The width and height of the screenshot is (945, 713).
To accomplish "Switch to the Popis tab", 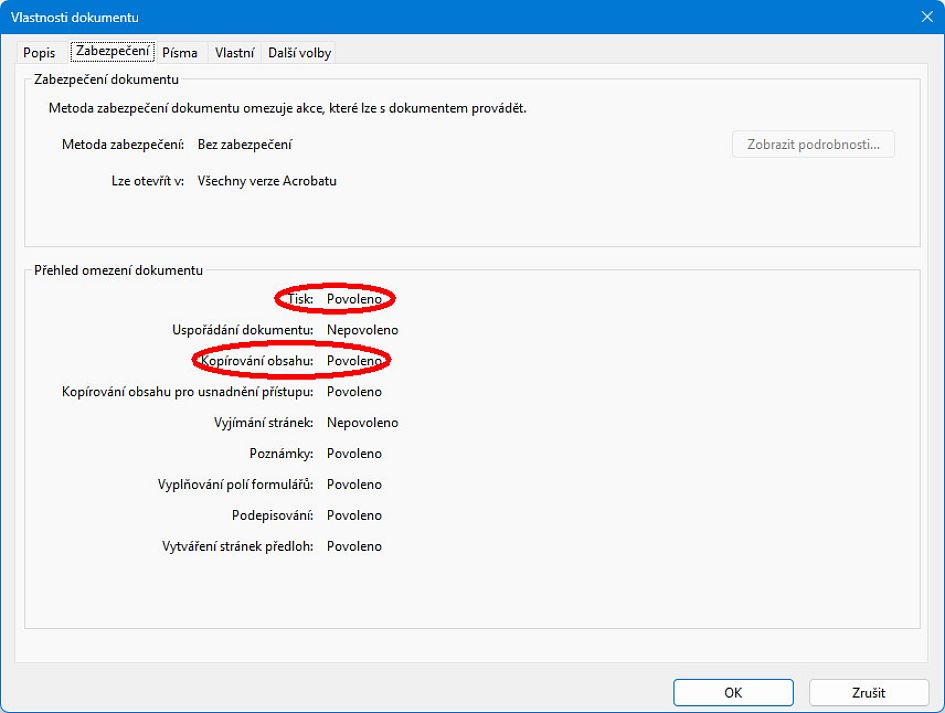I will [39, 53].
